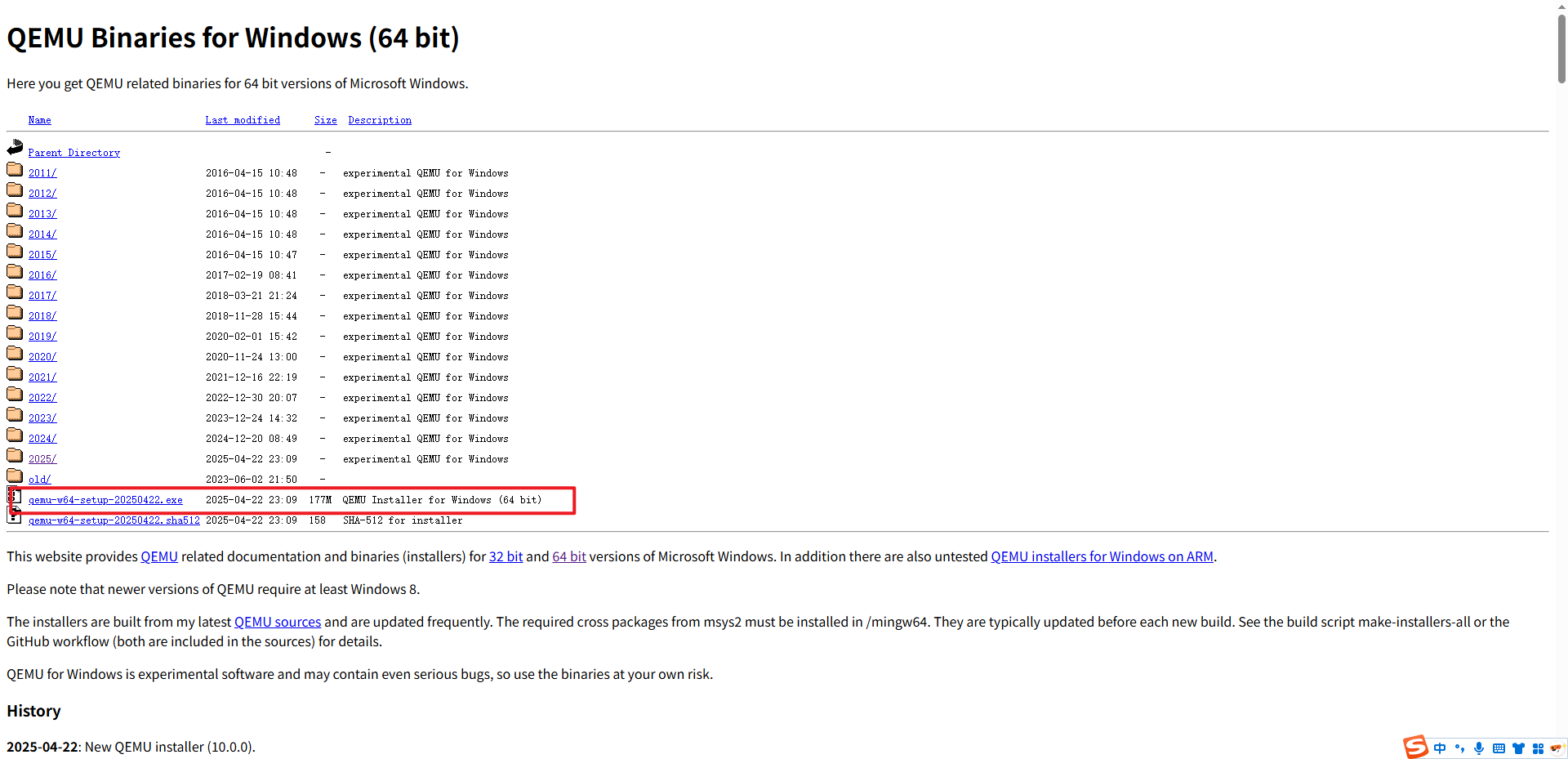Click the folder icon beside 2020/
This screenshot has height=759, width=1568.
point(15,353)
